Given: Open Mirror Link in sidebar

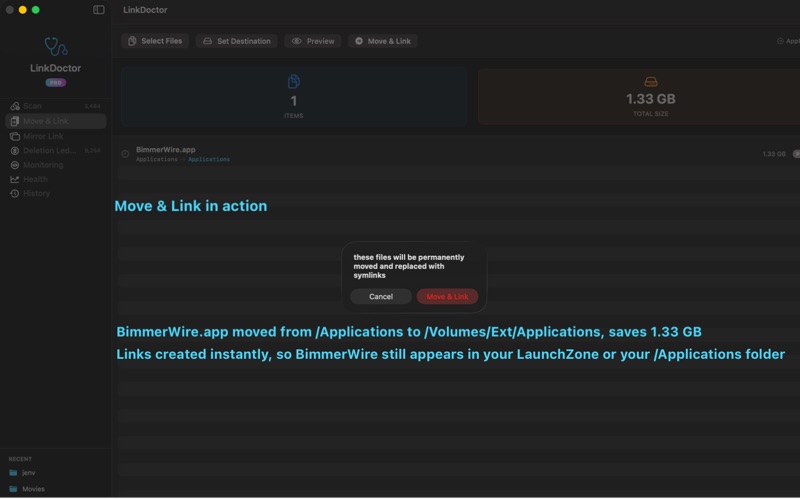Looking at the screenshot, I should point(56,136).
